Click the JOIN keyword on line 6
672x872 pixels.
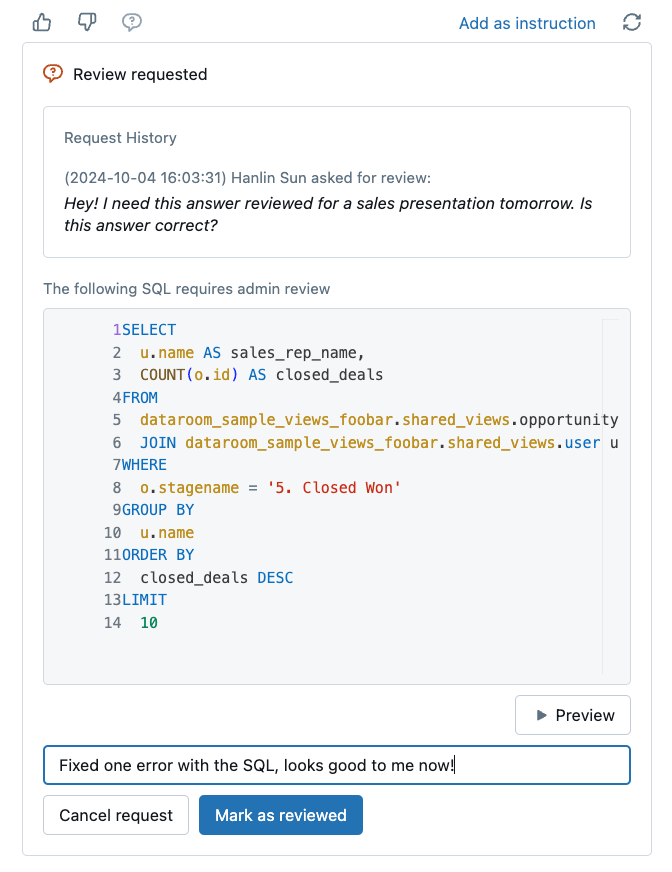point(158,443)
